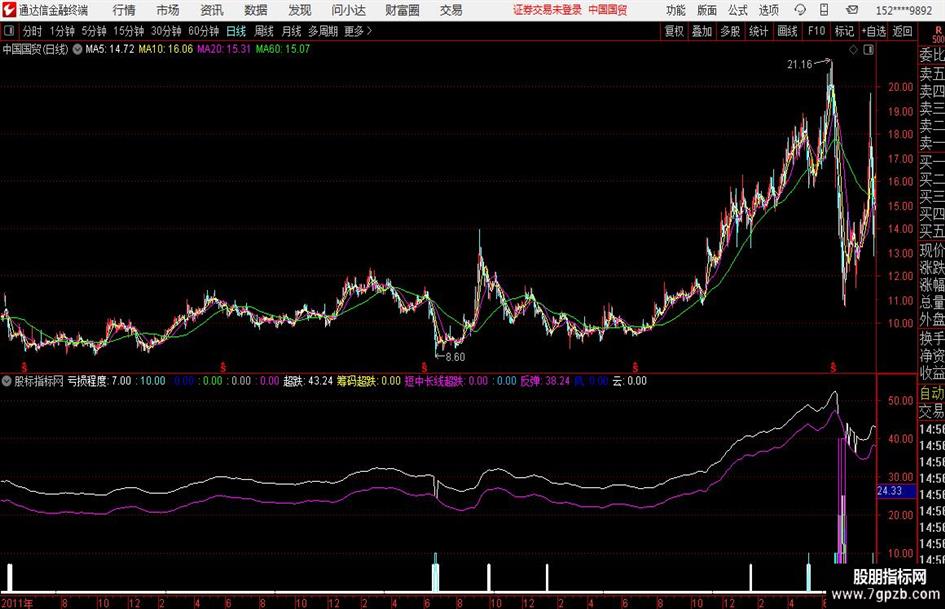Open the 多周期 multi-period view

[x=322, y=31]
